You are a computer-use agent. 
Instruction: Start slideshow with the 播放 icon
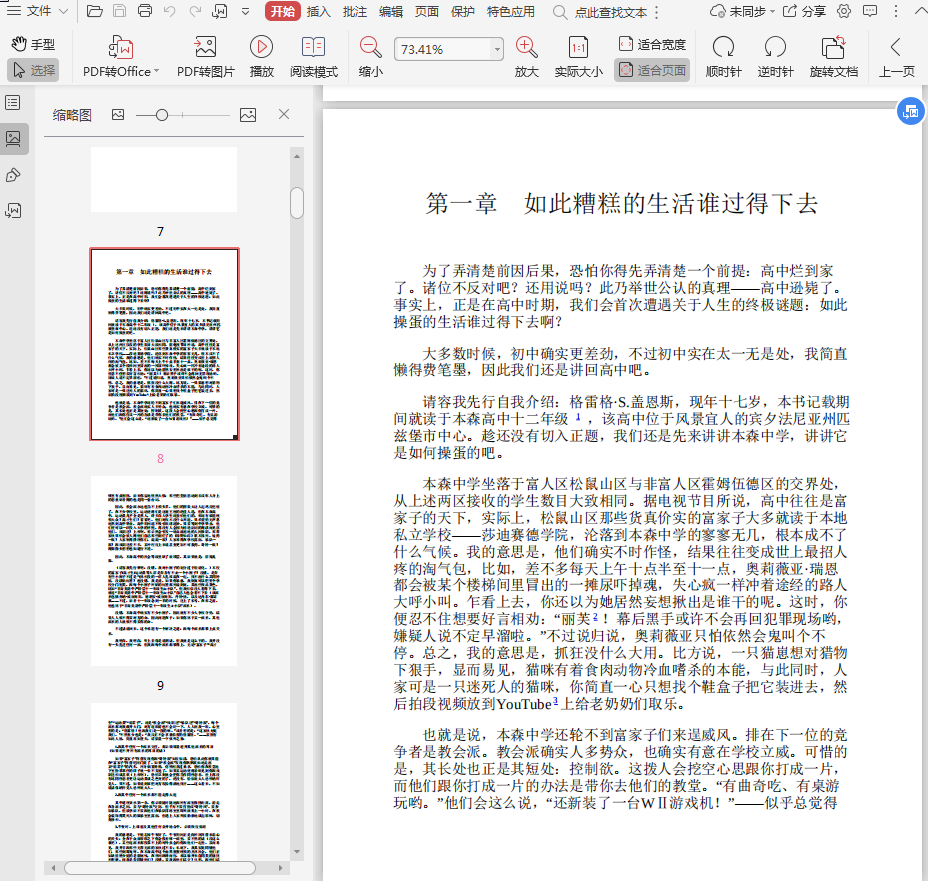(262, 48)
